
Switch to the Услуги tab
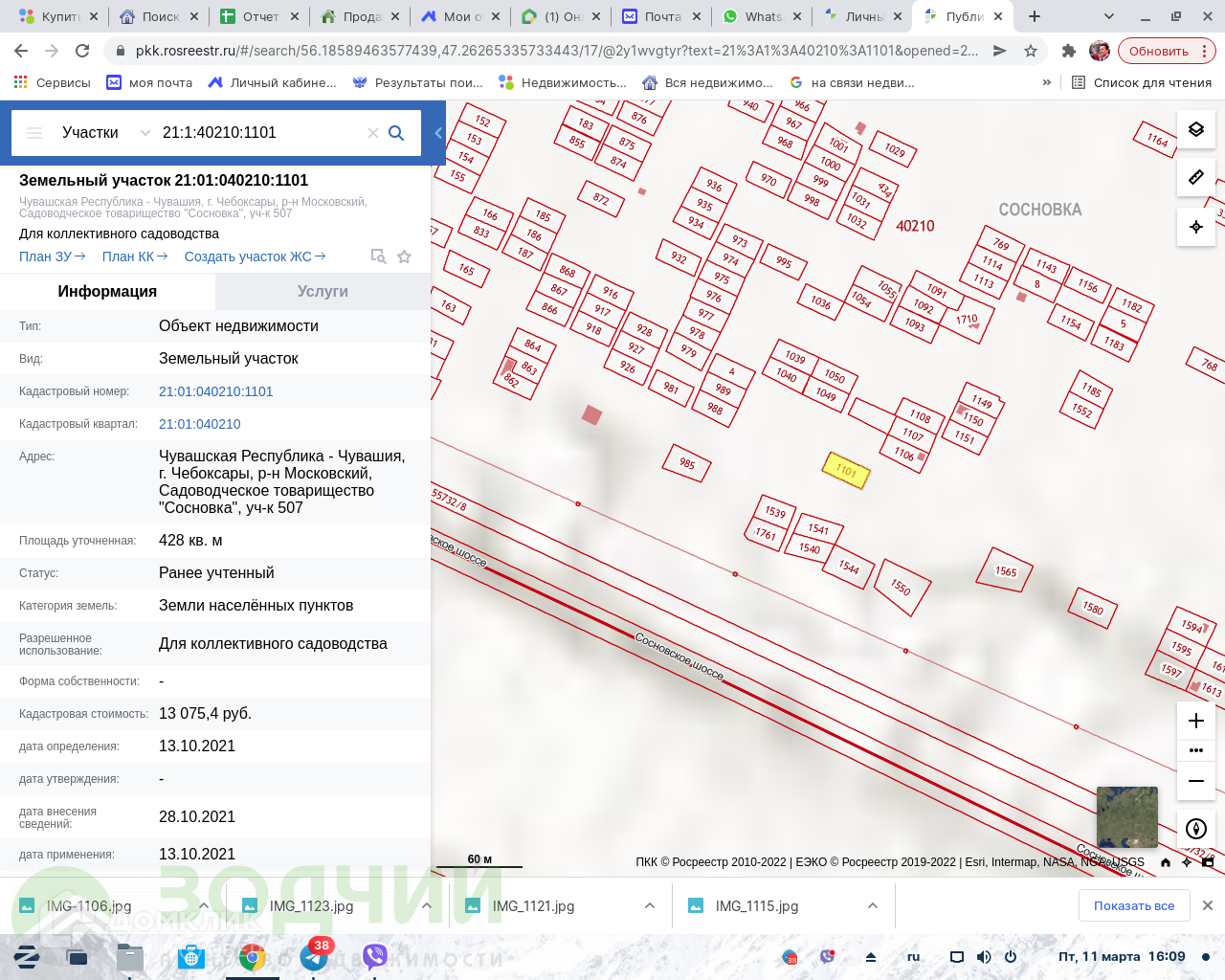[x=323, y=292]
